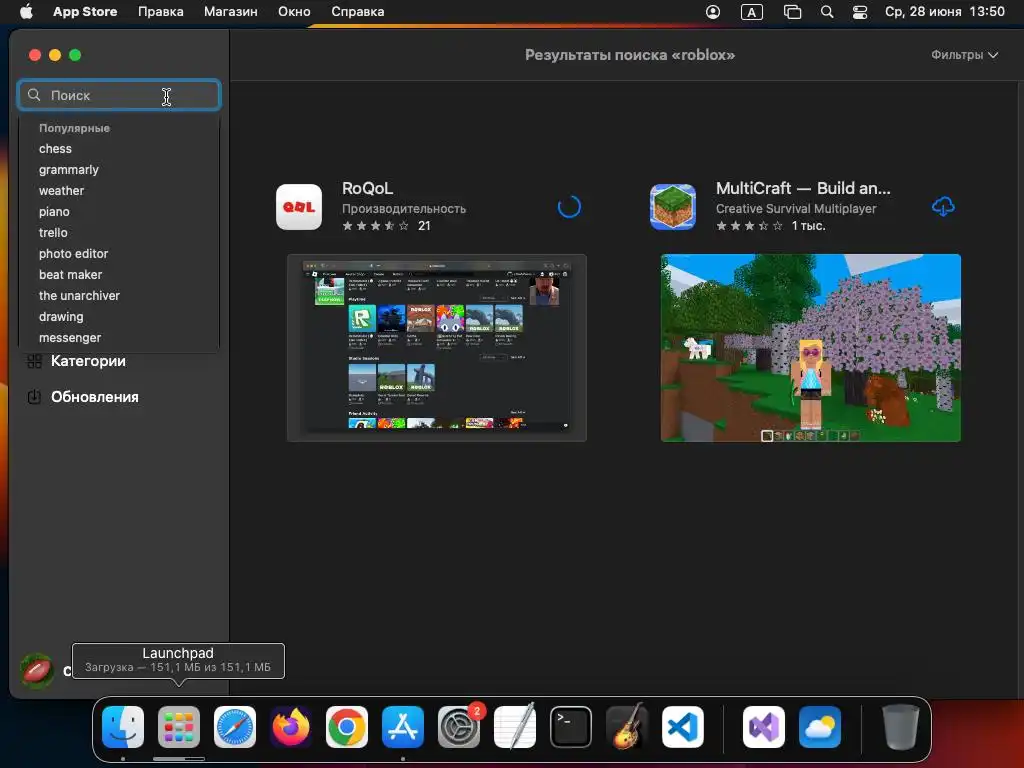This screenshot has height=768, width=1024.
Task: Open the Trash in the Dock
Action: point(901,727)
